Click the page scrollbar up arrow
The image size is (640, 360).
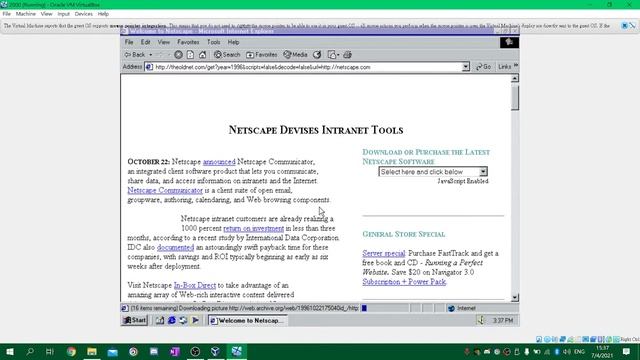click(x=515, y=78)
